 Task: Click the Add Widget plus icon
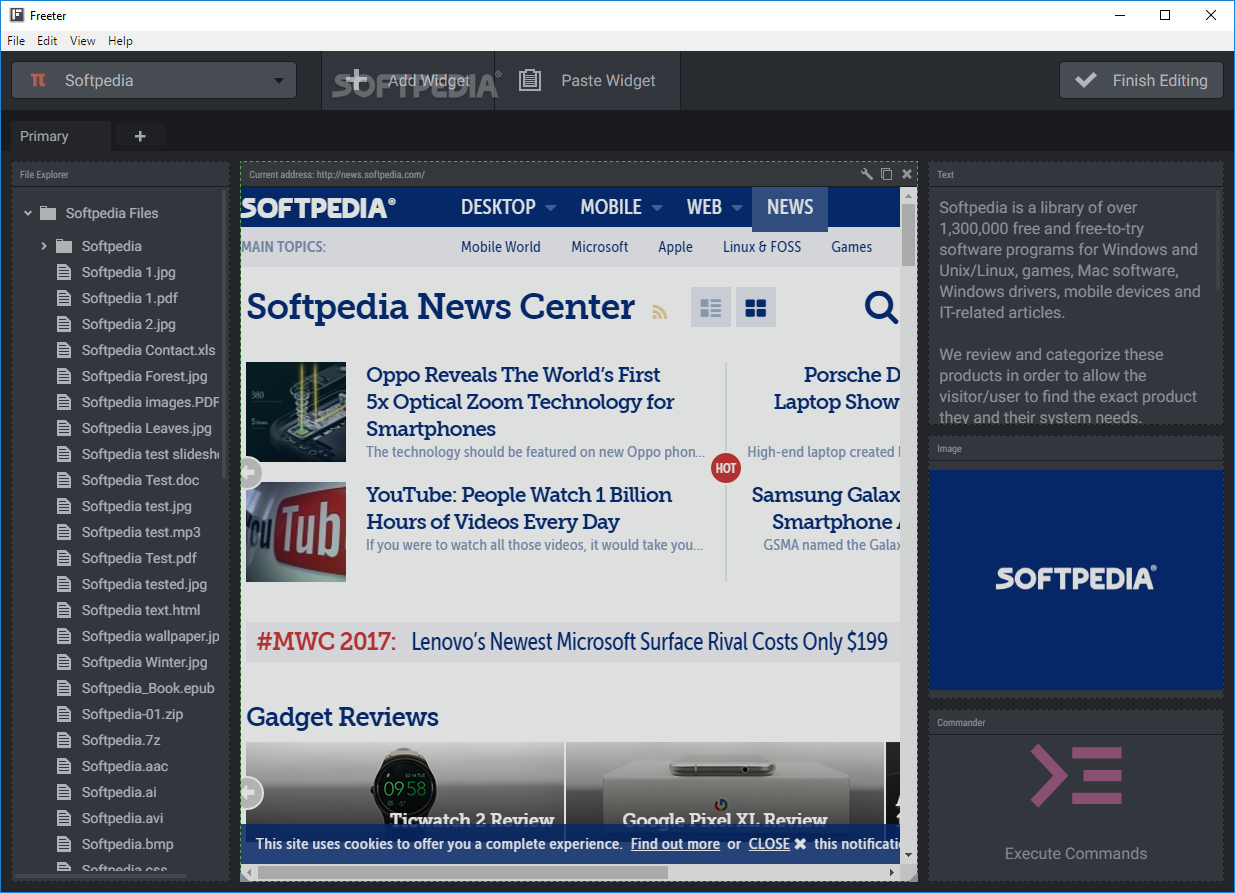pos(357,81)
